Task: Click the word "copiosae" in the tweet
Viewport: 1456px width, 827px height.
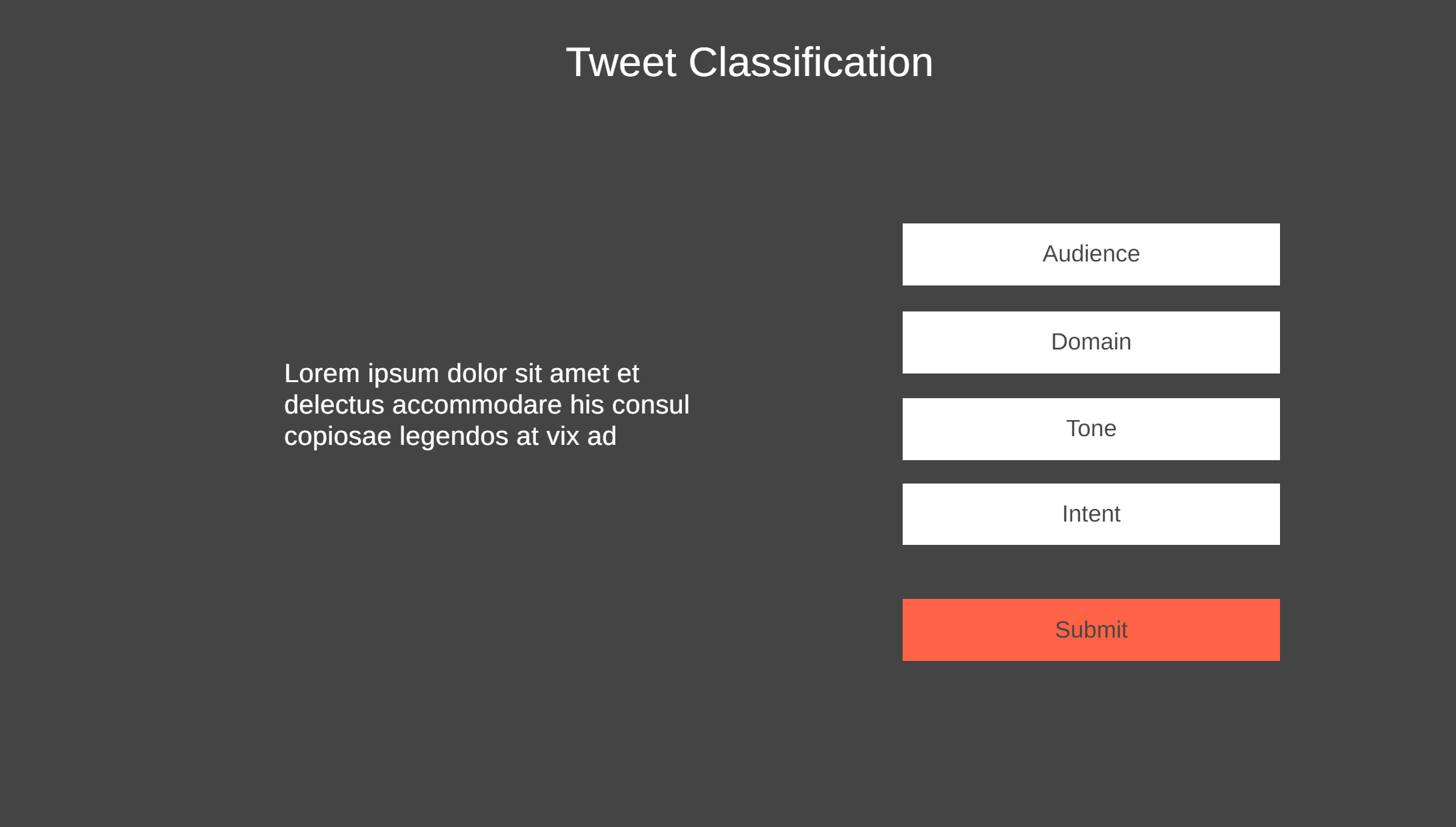Action: tap(337, 437)
